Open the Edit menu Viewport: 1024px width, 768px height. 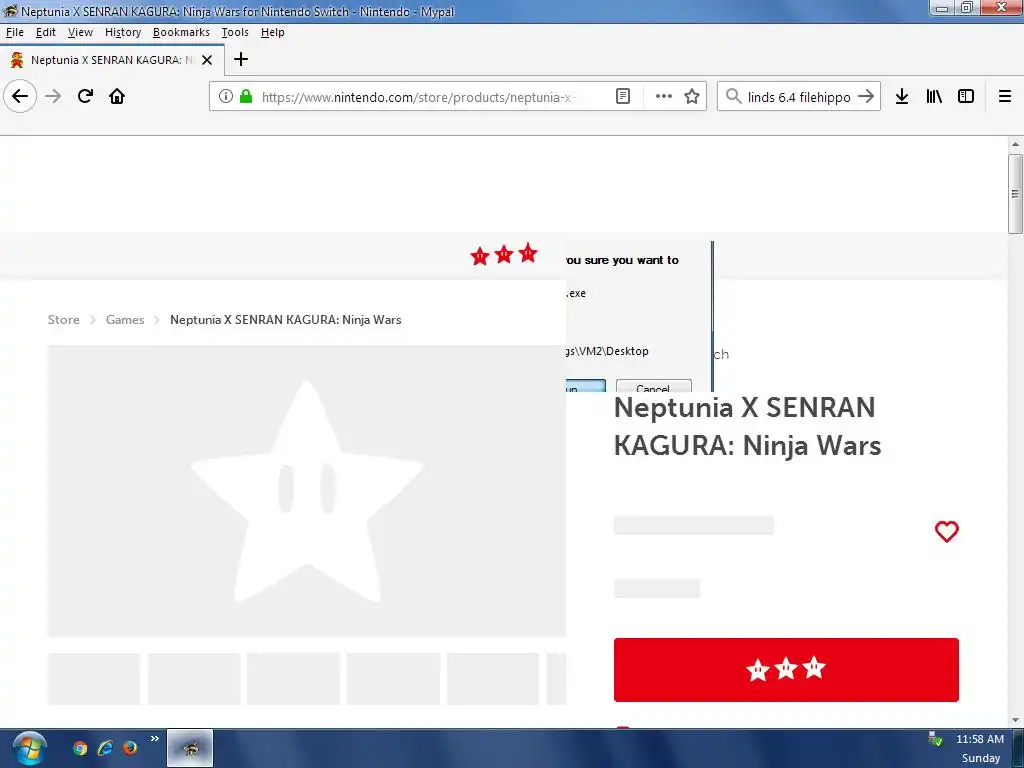[46, 32]
